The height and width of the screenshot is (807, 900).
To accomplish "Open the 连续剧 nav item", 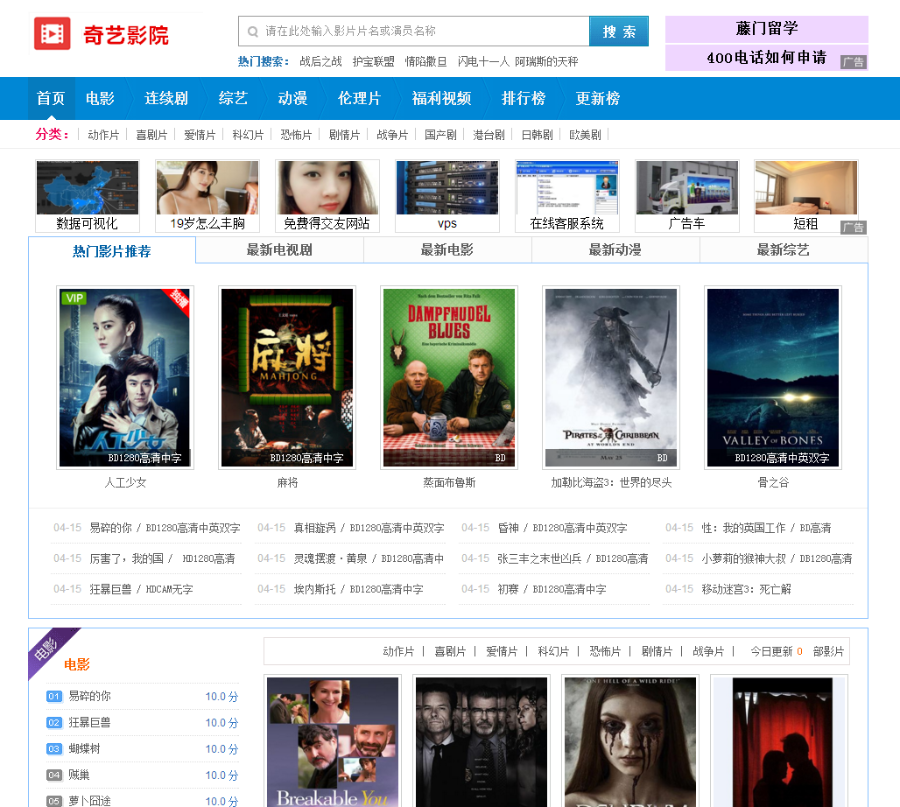I will tap(166, 98).
